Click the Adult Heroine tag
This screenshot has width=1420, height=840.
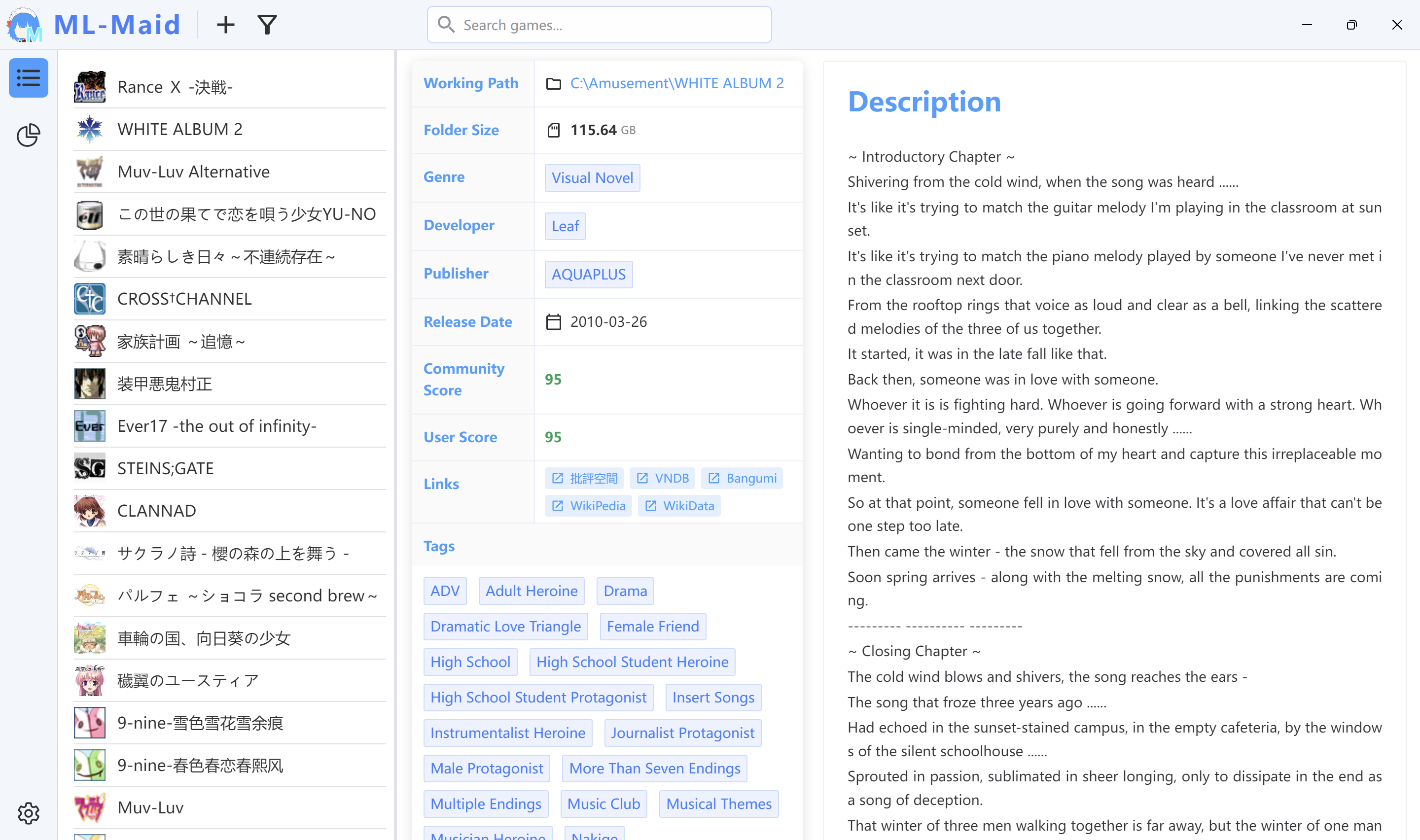point(531,591)
